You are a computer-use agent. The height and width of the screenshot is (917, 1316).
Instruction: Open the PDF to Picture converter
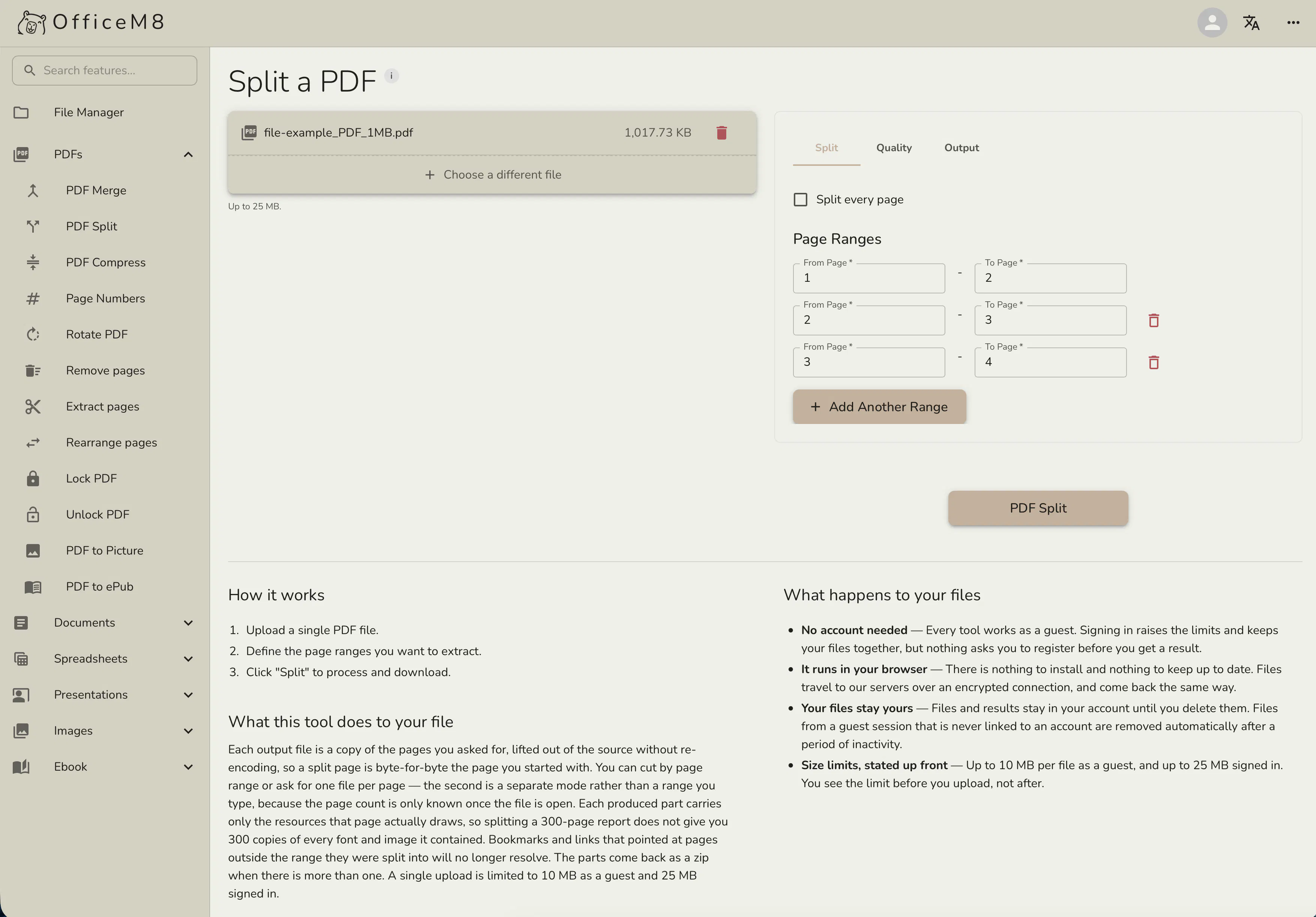pos(105,551)
